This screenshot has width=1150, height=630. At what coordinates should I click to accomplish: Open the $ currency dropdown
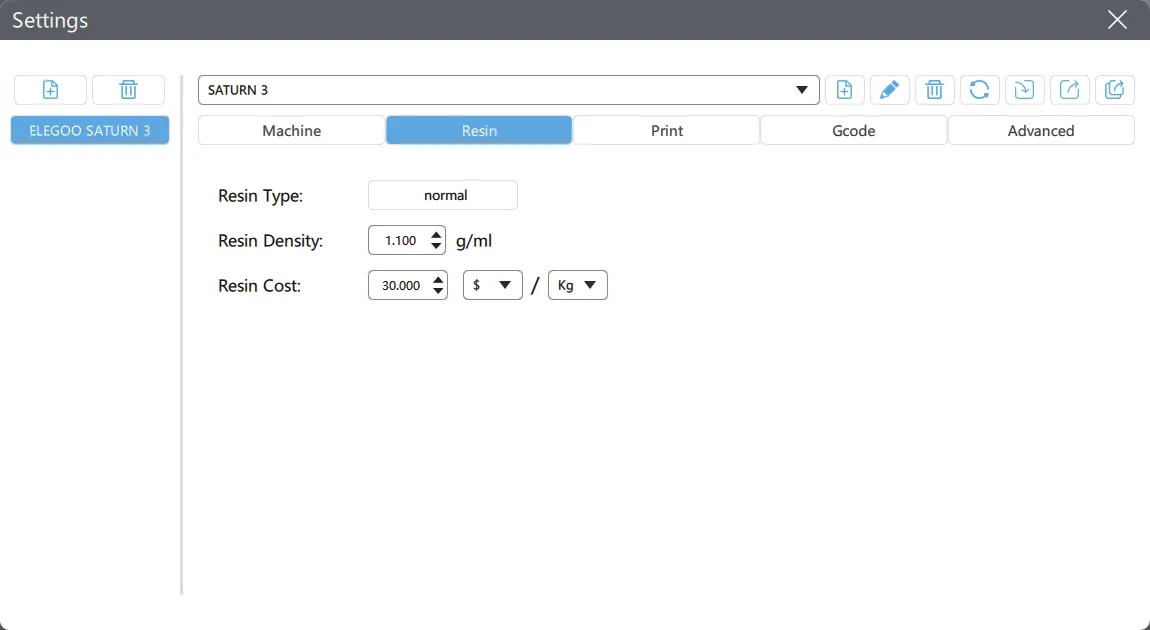coord(493,285)
